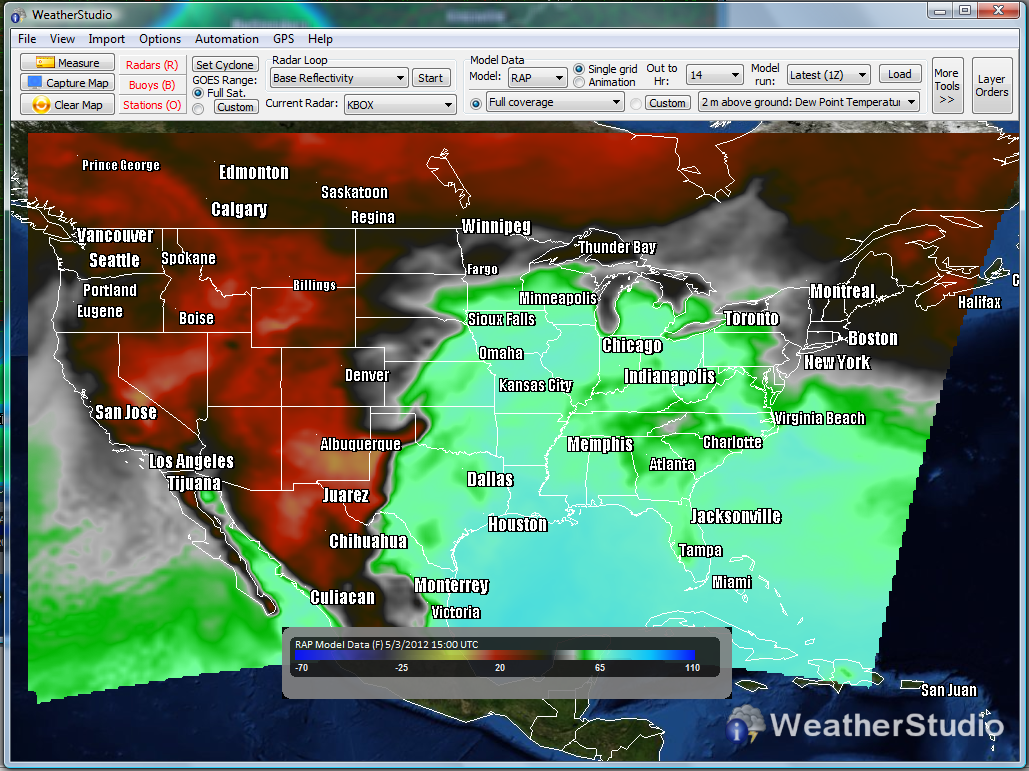Start the radar loop
Viewport: 1029px width, 771px height.
430,78
